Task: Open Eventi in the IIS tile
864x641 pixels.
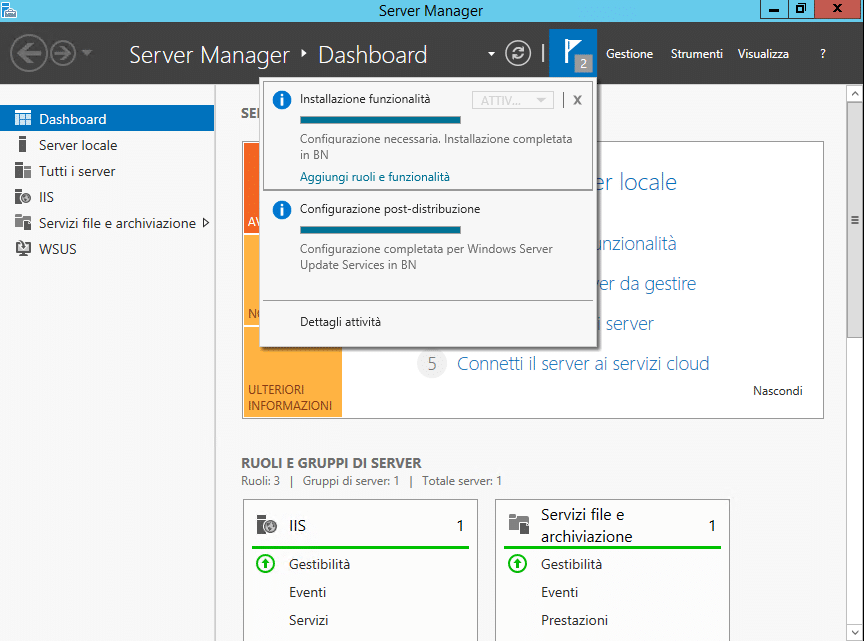Action: point(307,592)
